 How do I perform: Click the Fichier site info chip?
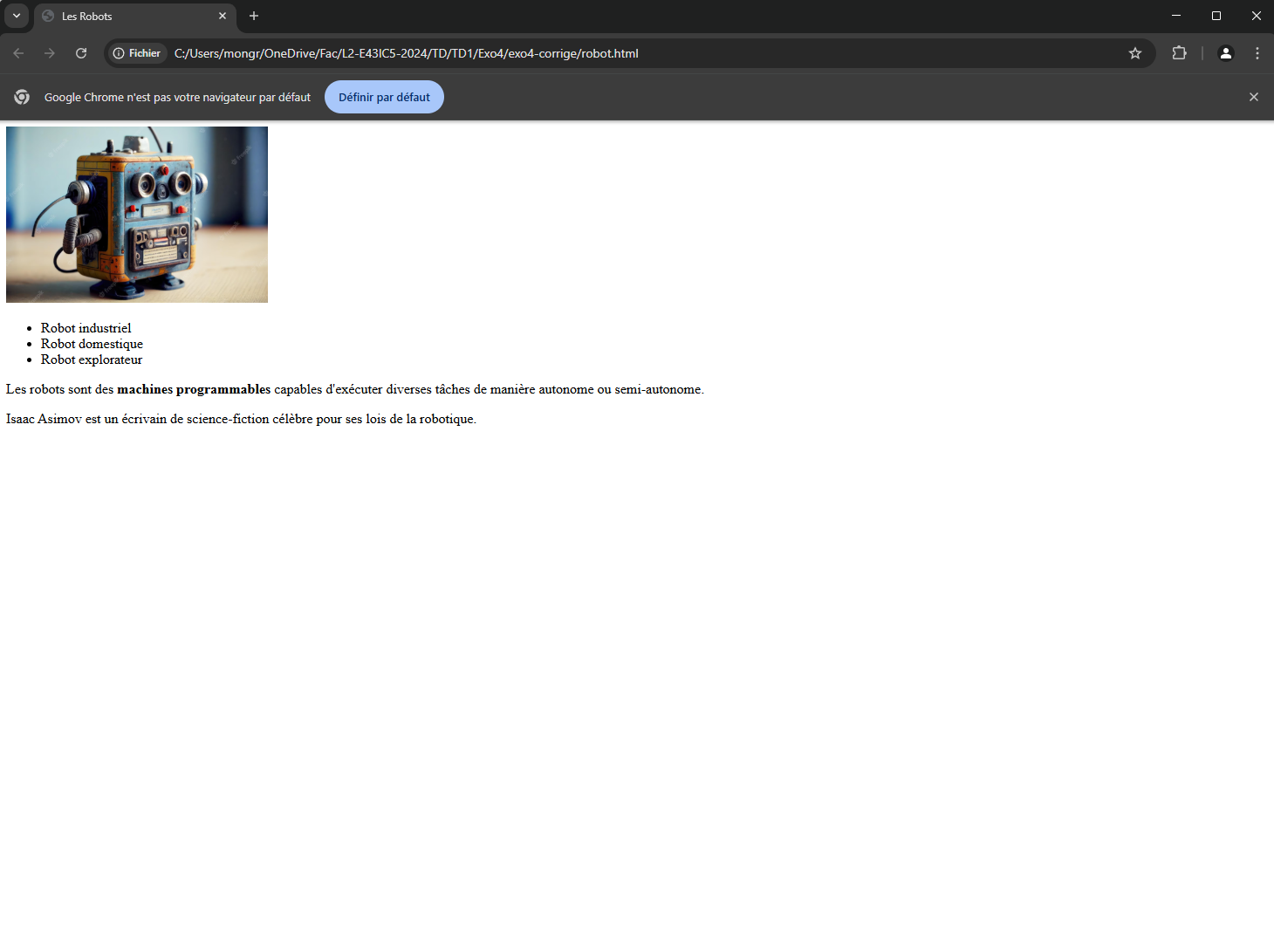point(137,53)
